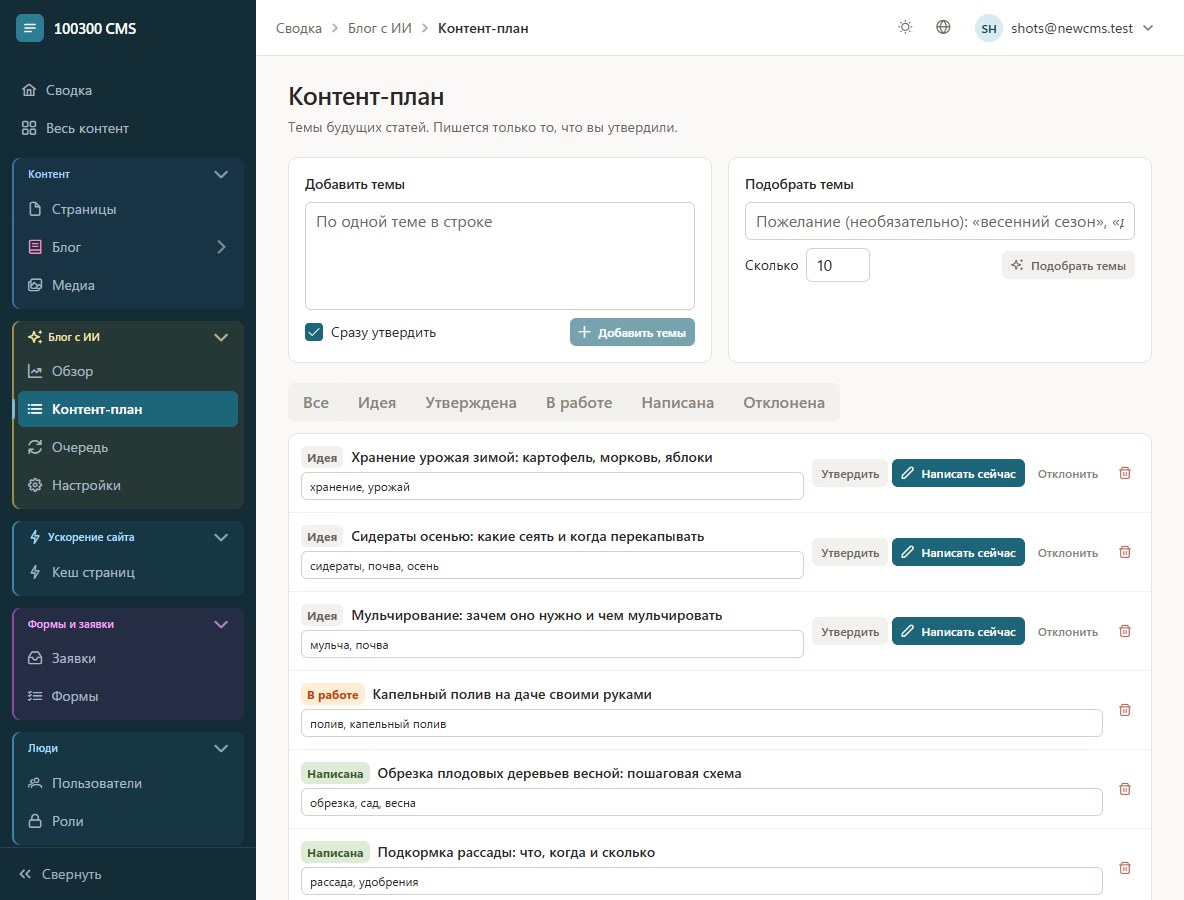Click the 100300 CMS logo icon
Image resolution: width=1184 pixels, height=900 pixels.
(29, 29)
